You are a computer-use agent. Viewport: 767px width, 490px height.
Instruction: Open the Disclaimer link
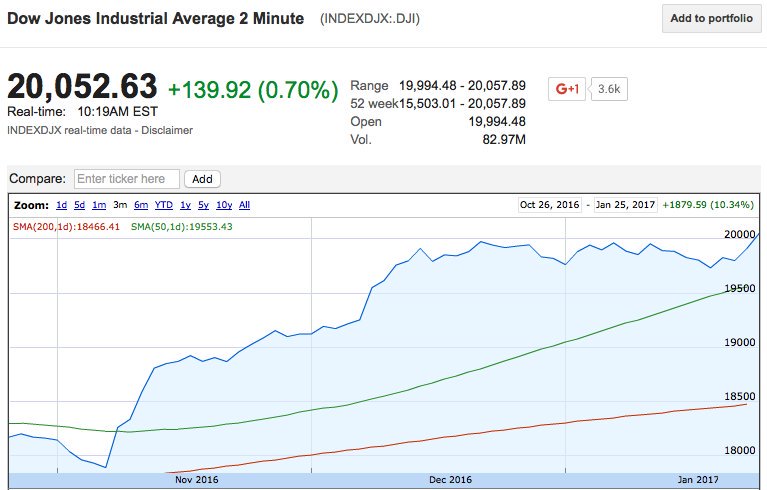[x=167, y=131]
